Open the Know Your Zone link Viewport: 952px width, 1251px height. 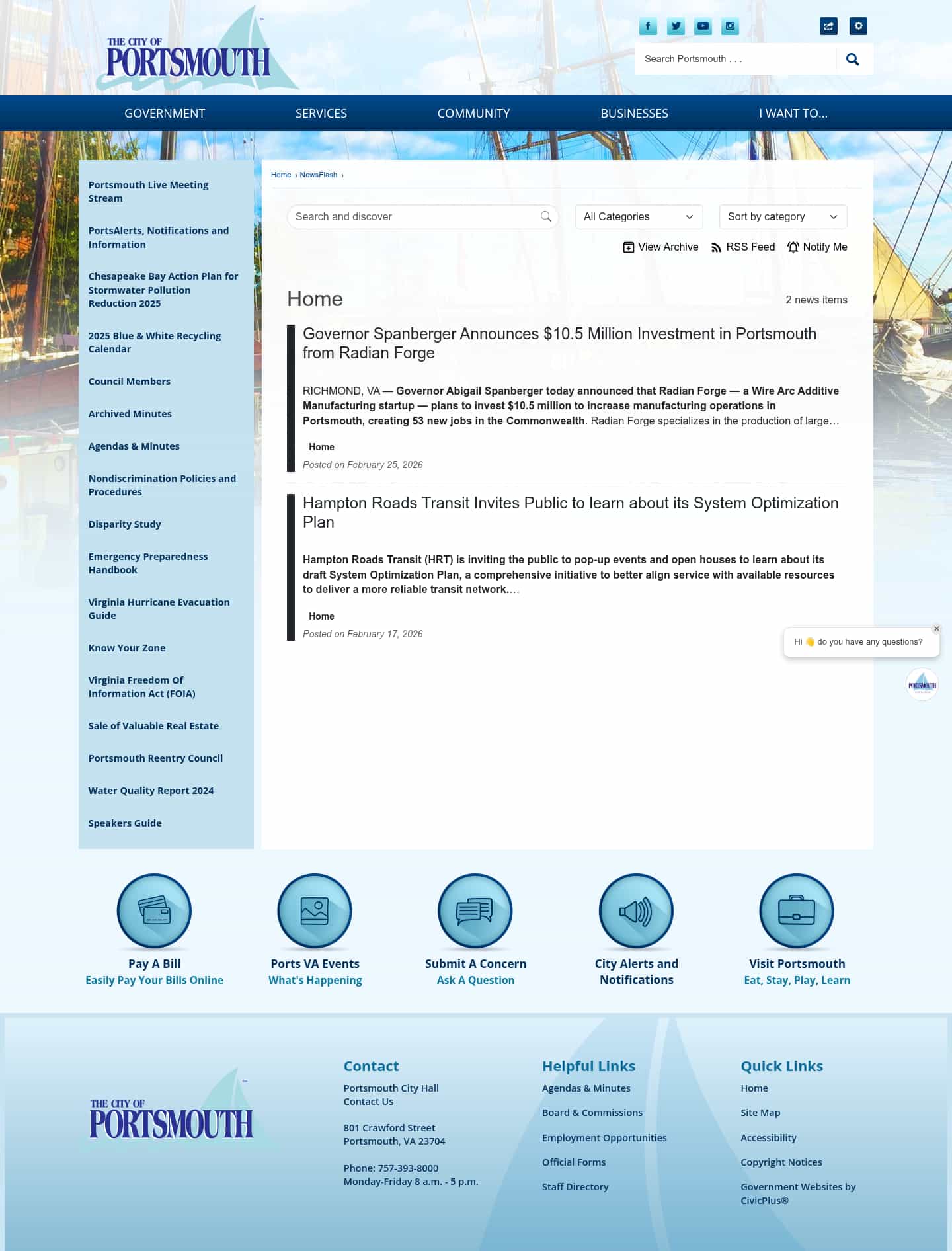[x=127, y=648]
